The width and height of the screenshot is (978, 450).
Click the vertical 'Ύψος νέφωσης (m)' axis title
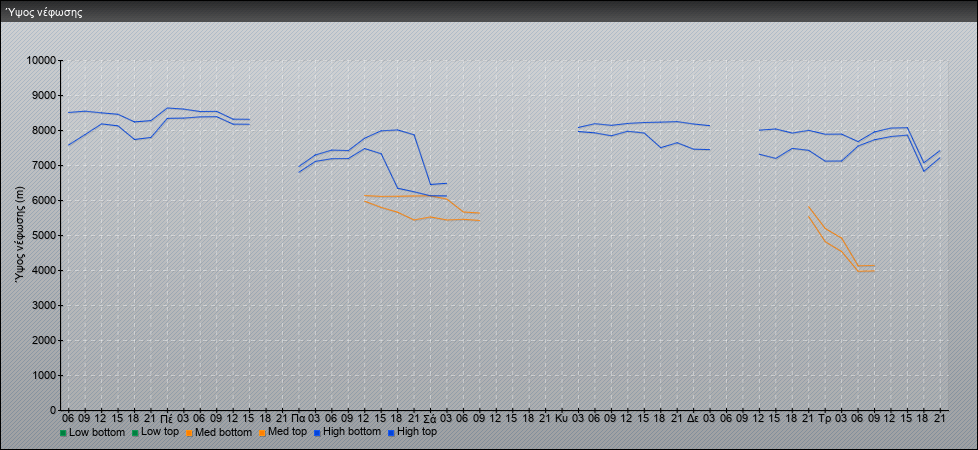click(21, 235)
